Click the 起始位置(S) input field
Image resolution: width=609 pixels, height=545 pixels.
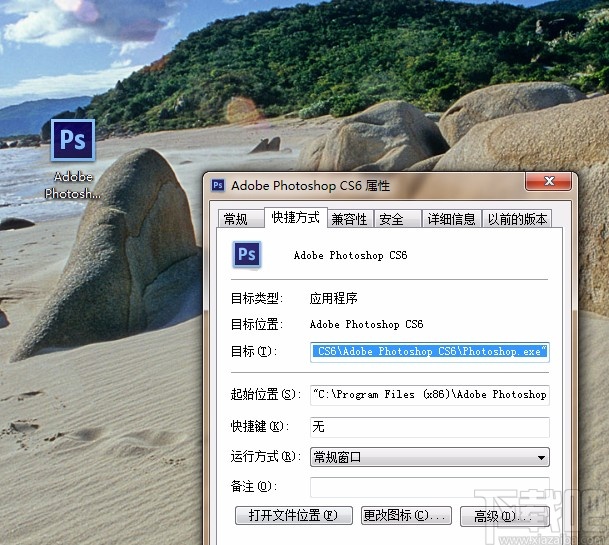pyautogui.click(x=430, y=395)
